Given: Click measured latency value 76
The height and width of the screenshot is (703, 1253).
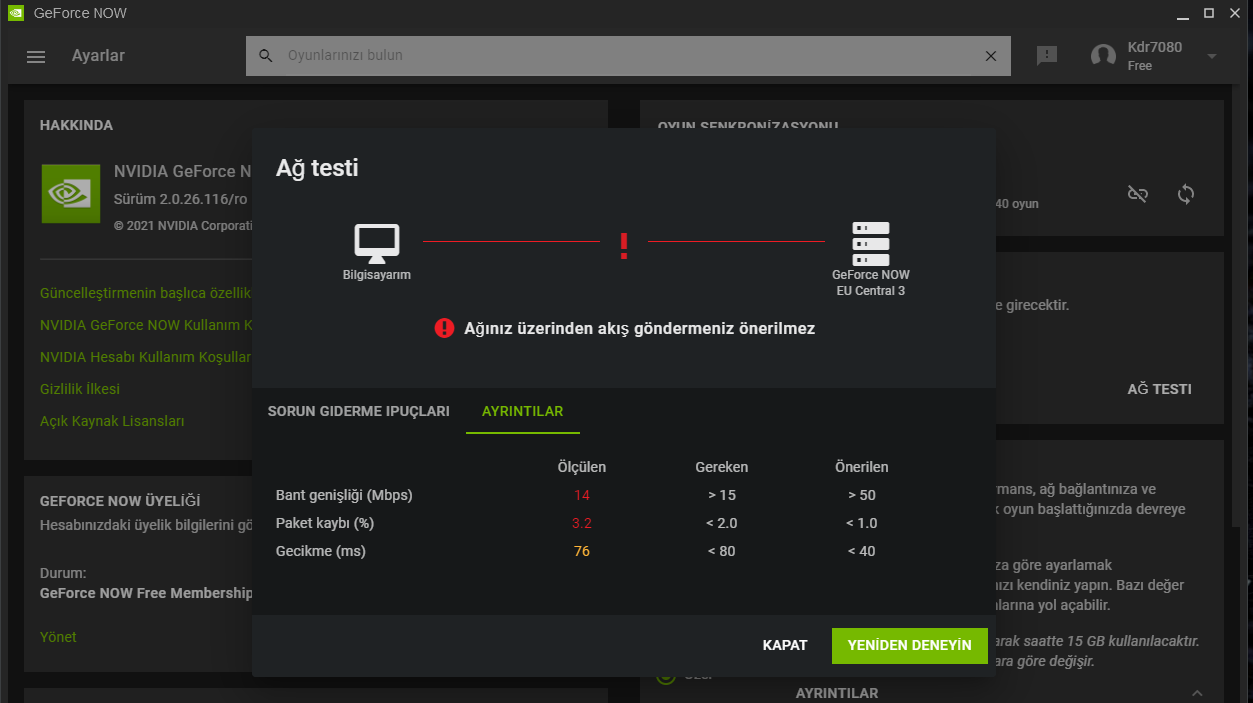Looking at the screenshot, I should click(x=582, y=551).
